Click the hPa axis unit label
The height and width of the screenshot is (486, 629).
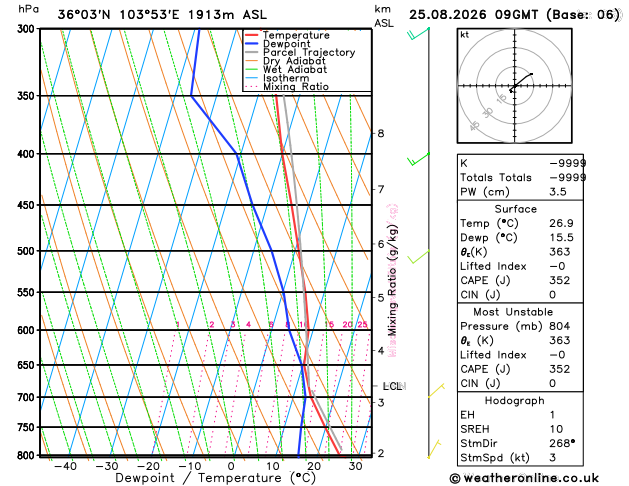[x=29, y=9]
